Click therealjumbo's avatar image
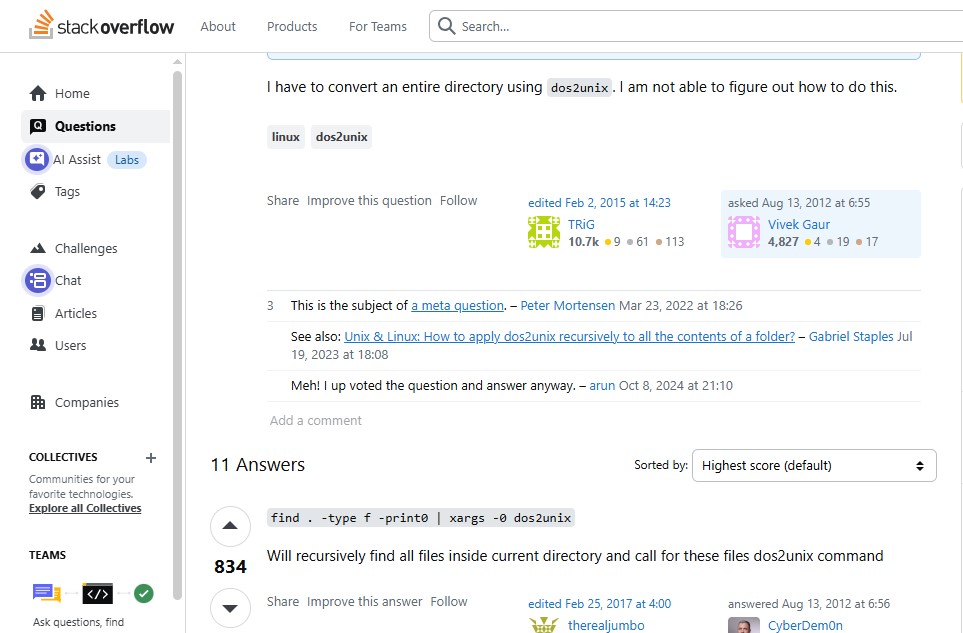Image resolution: width=963 pixels, height=633 pixels. [x=544, y=625]
